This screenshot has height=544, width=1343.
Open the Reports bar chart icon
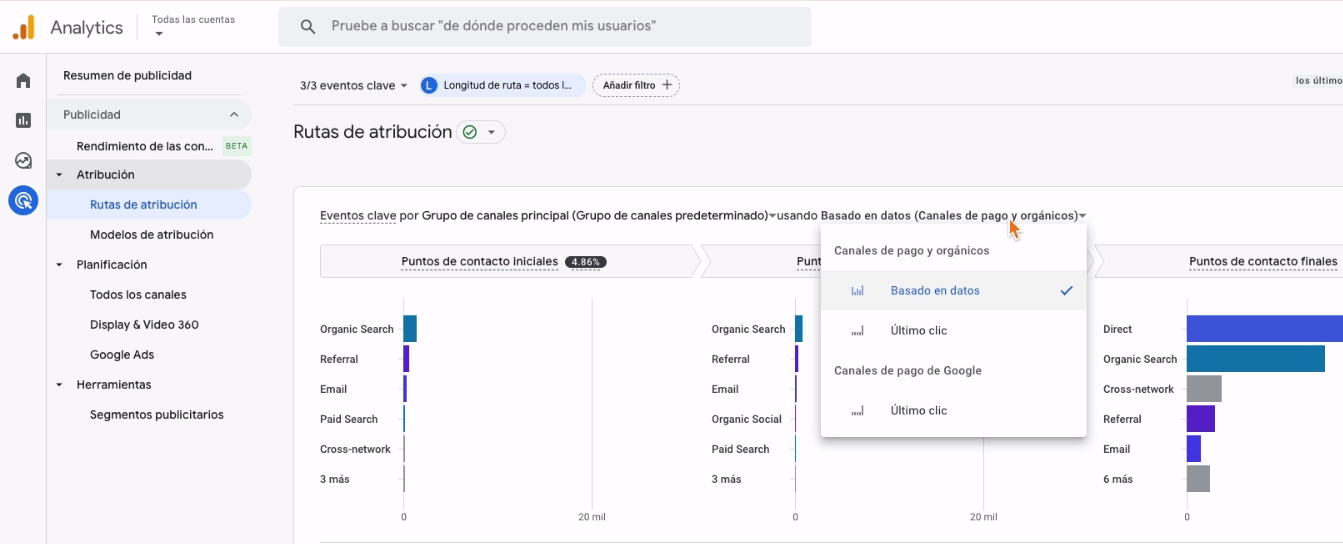pos(23,121)
